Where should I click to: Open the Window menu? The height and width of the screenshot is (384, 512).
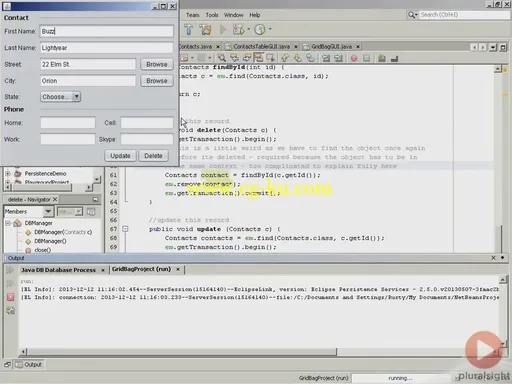(233, 15)
